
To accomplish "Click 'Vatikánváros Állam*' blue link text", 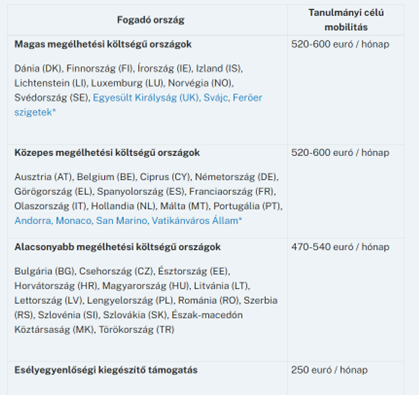I will coord(197,221).
